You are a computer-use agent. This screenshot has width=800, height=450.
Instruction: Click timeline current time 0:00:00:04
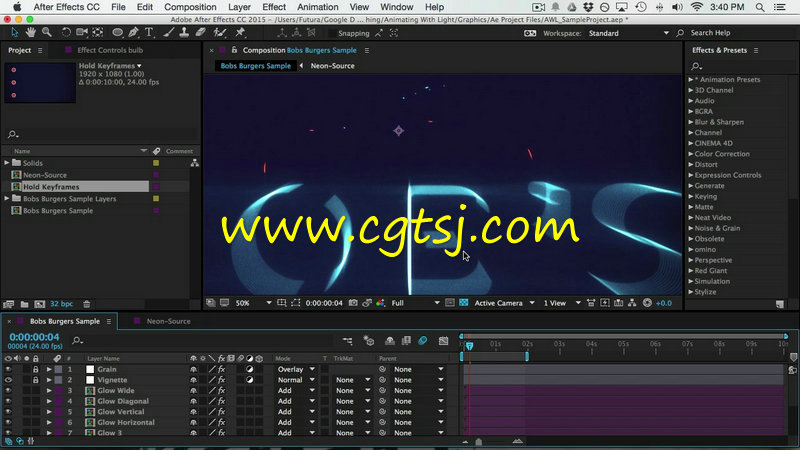34,337
